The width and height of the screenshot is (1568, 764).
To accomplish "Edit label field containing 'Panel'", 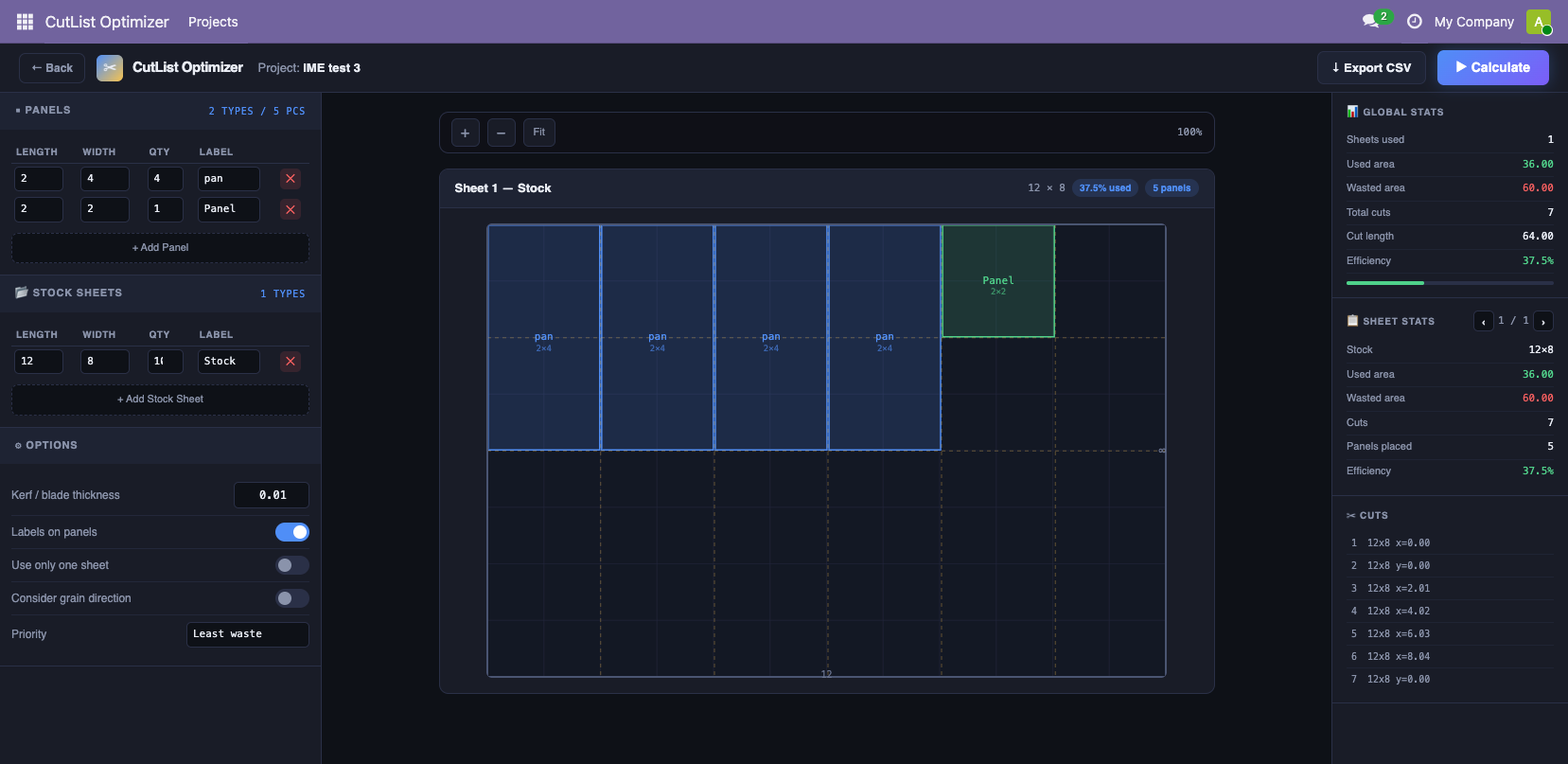I will point(229,209).
